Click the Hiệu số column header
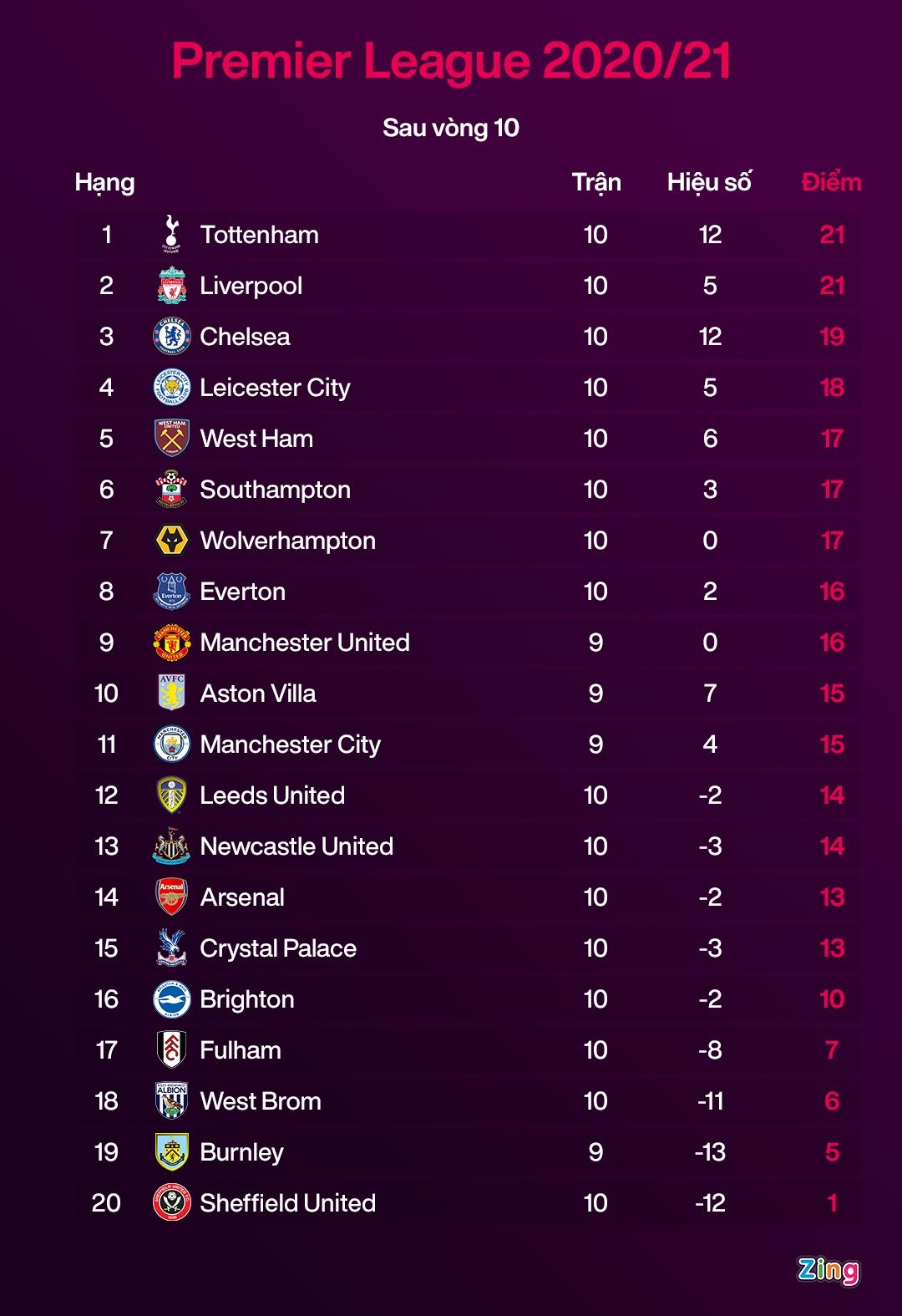 [709, 182]
